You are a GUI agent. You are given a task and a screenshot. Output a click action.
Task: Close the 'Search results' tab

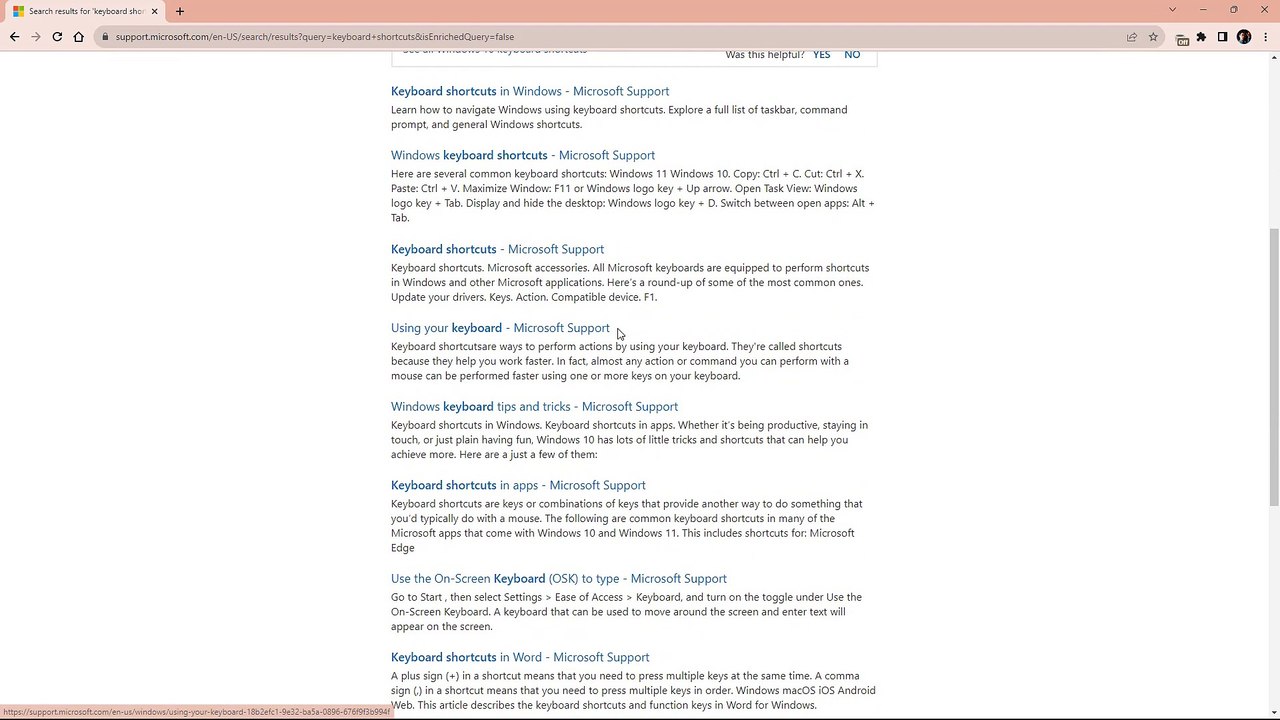click(155, 11)
